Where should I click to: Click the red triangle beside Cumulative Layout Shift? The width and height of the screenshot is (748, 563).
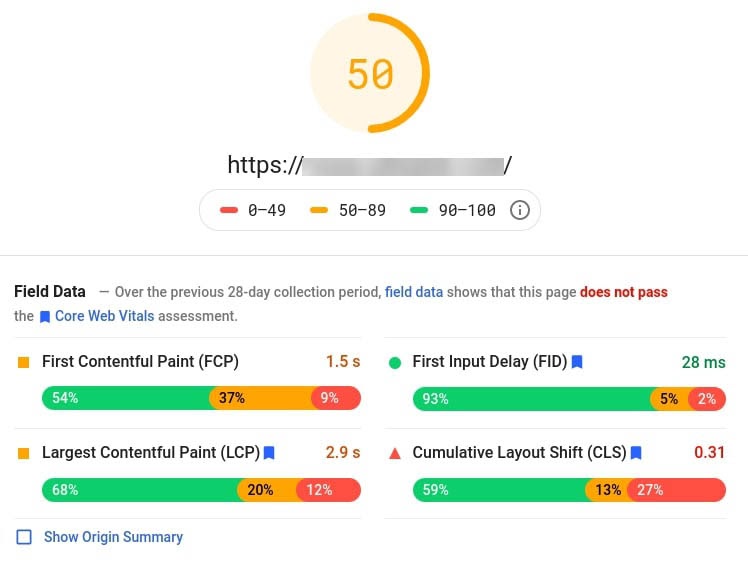click(x=395, y=453)
